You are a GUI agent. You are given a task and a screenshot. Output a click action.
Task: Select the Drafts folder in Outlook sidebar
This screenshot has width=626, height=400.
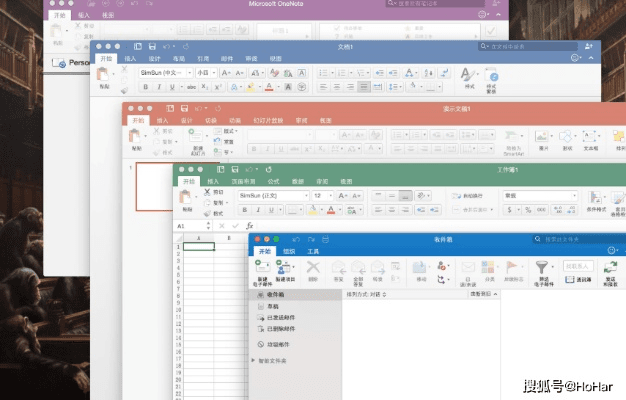click(x=273, y=306)
